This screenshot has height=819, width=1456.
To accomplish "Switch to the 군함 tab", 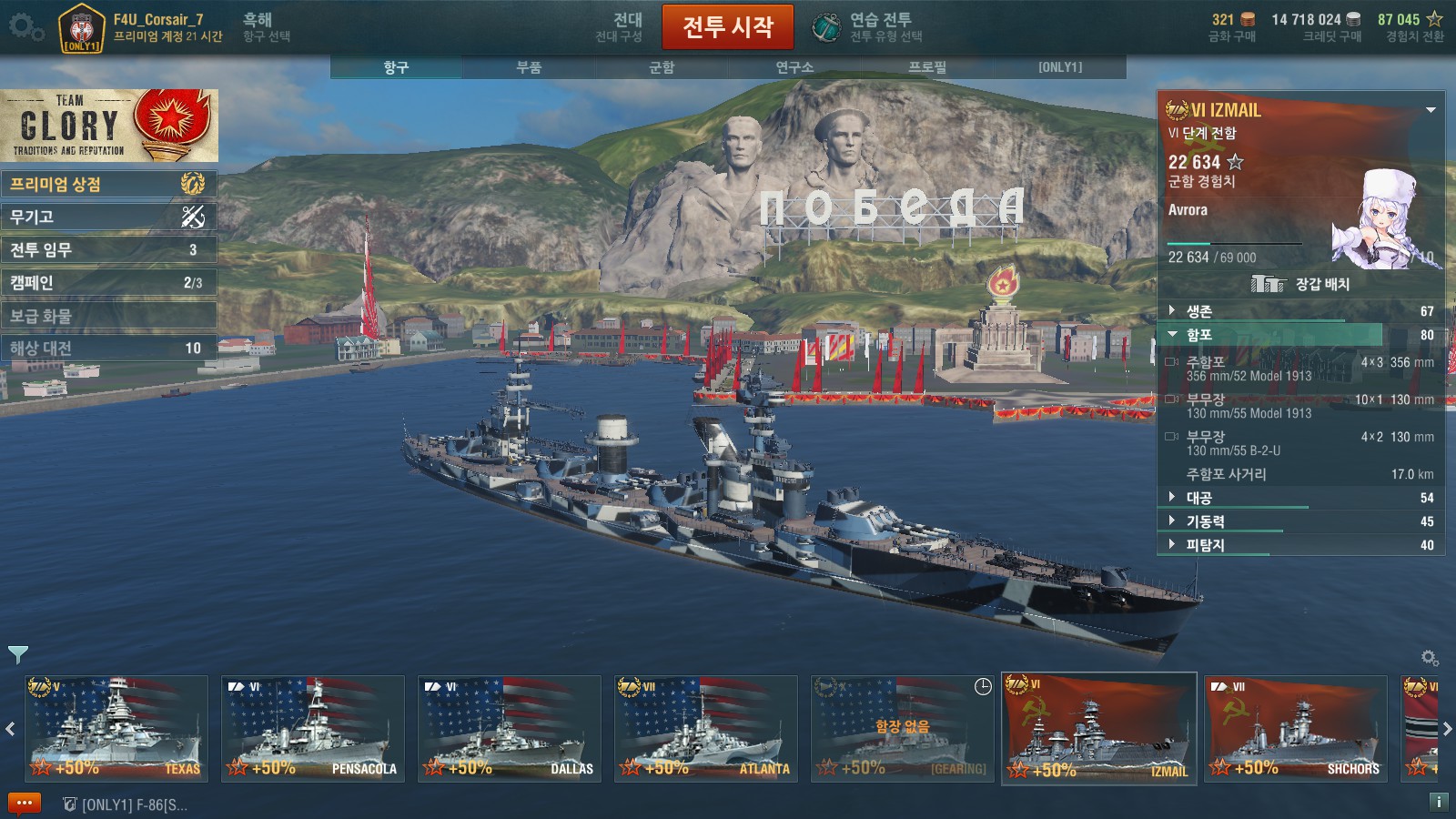I will coord(662,67).
